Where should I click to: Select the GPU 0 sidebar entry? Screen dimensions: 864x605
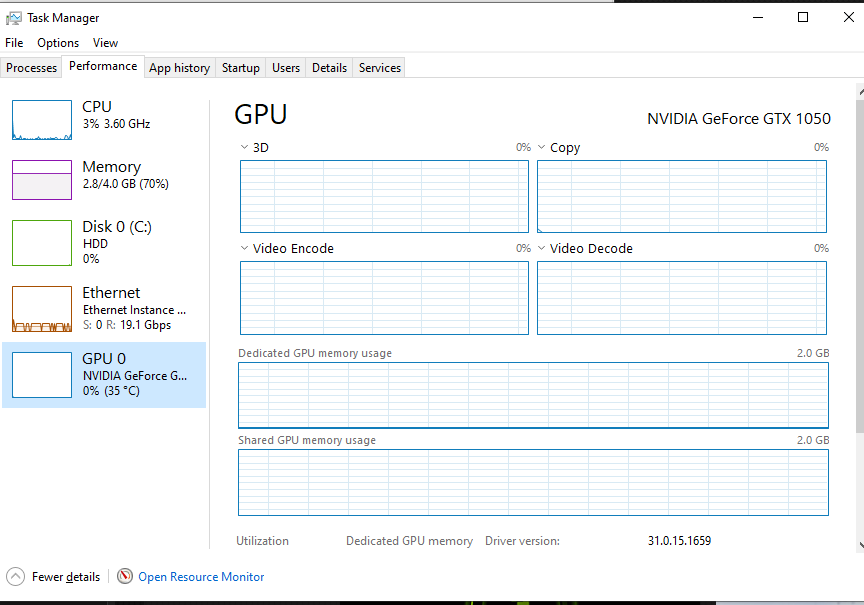(x=104, y=375)
